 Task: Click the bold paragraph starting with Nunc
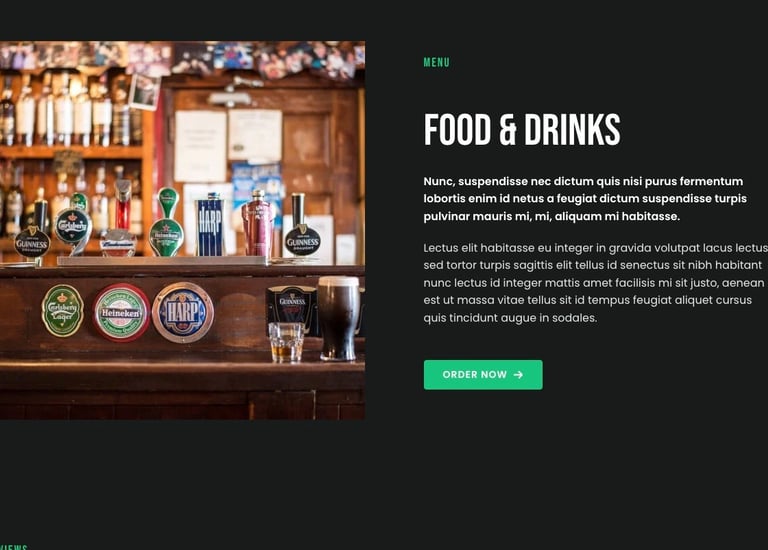coord(585,199)
